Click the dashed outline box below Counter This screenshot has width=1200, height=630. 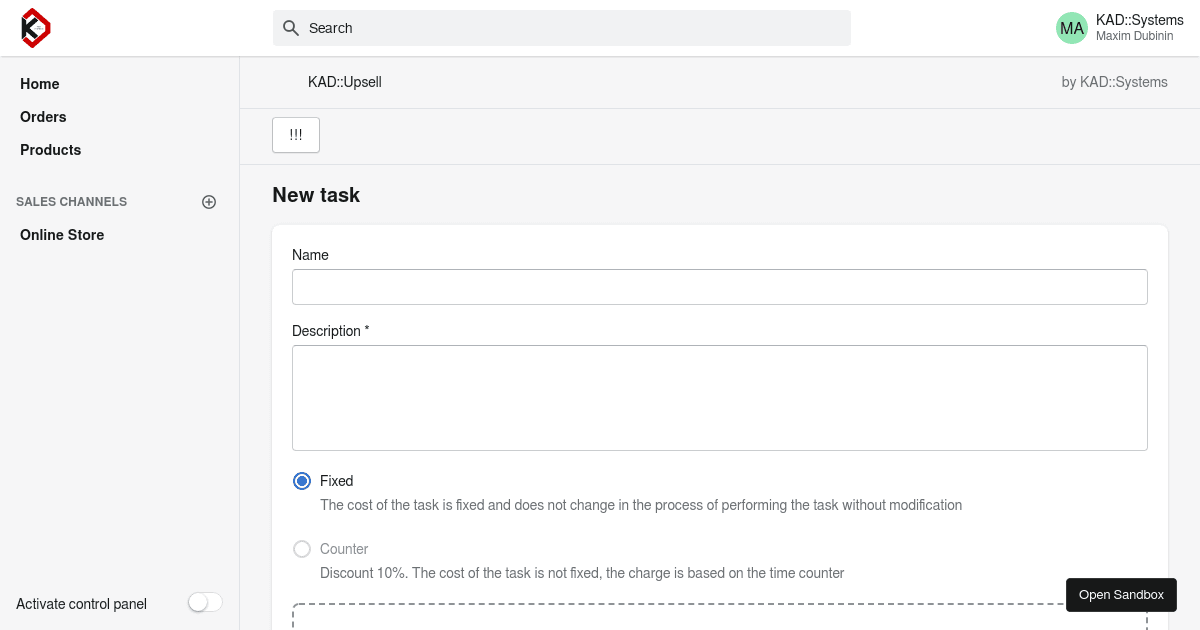pos(719,618)
